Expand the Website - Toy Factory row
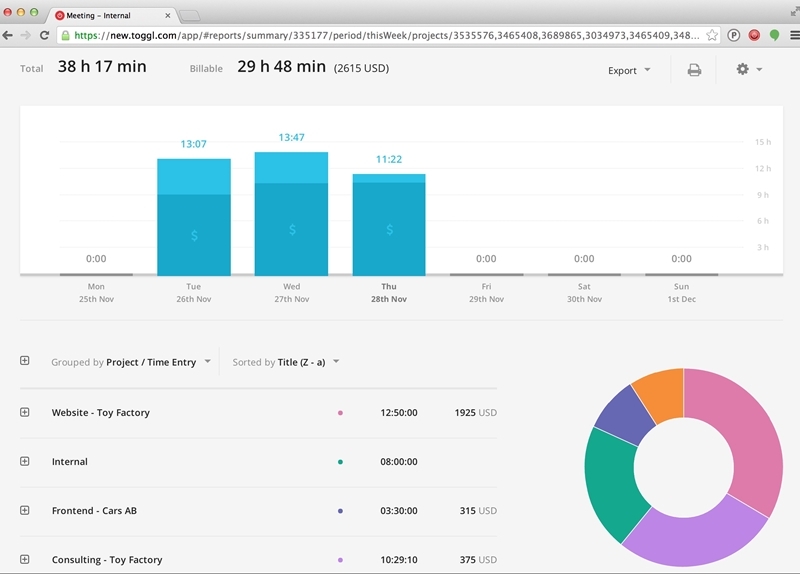 click(24, 412)
